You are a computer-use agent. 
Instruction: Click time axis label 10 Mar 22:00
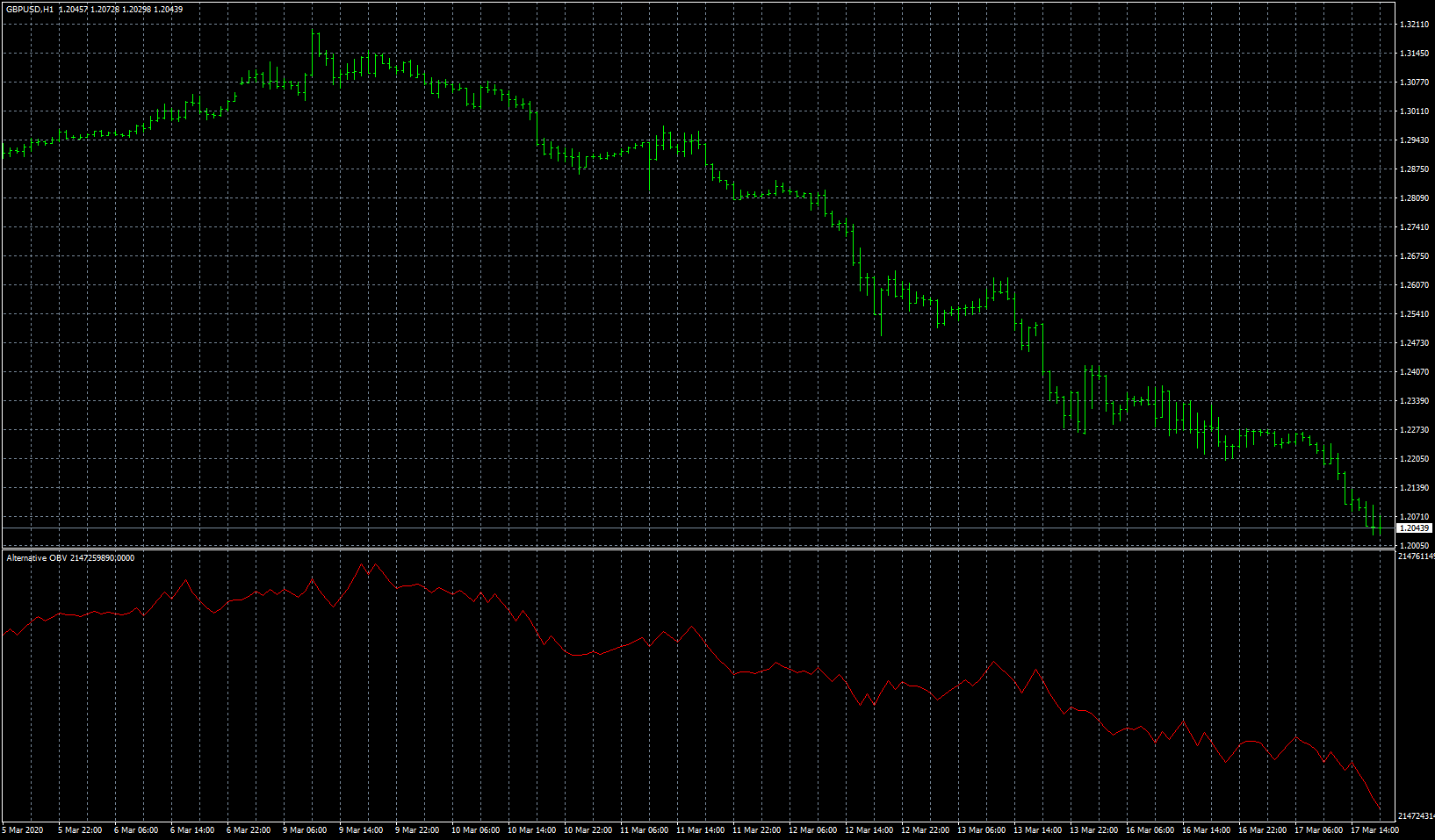(588, 830)
